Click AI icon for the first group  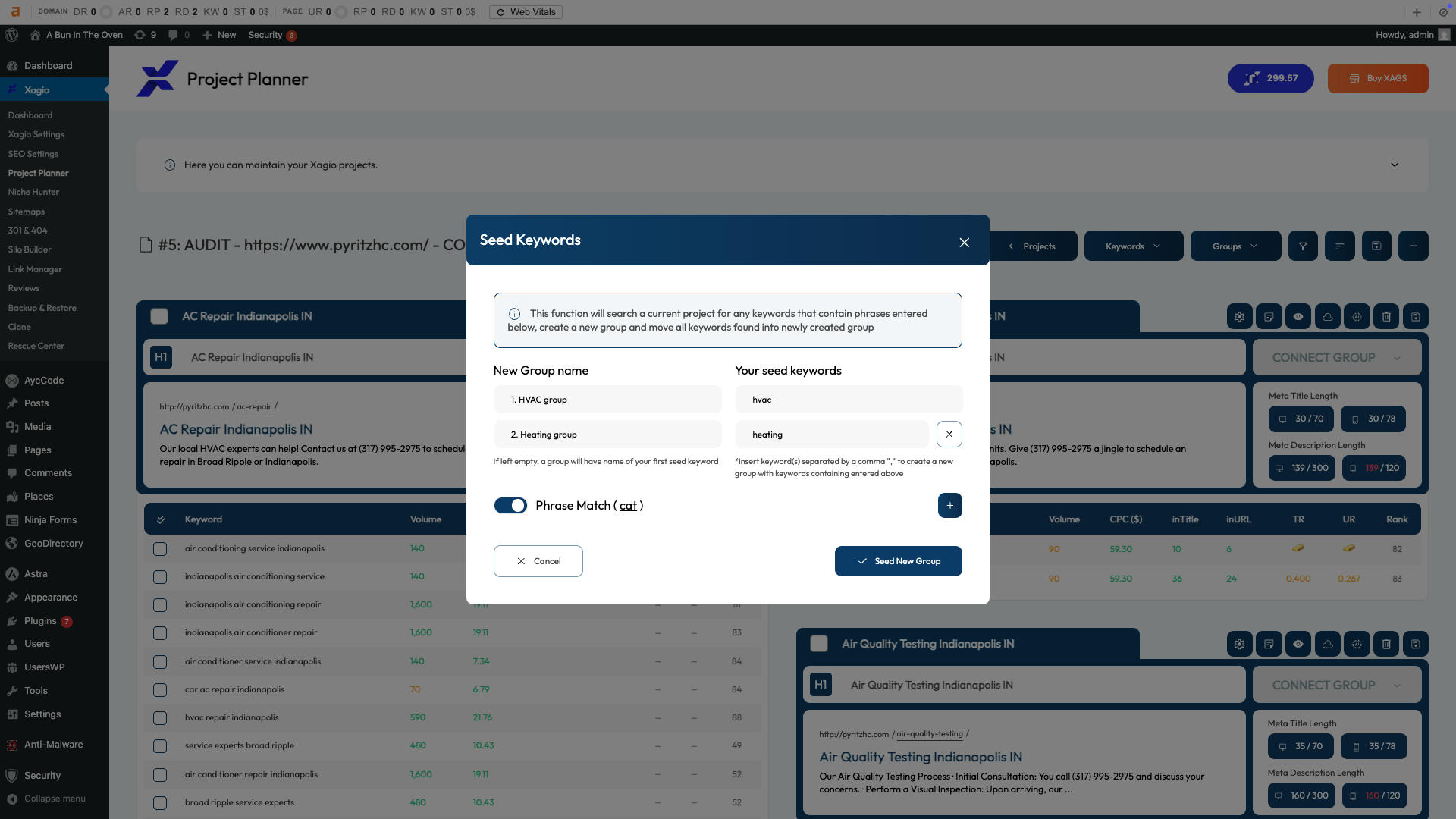tap(1357, 317)
